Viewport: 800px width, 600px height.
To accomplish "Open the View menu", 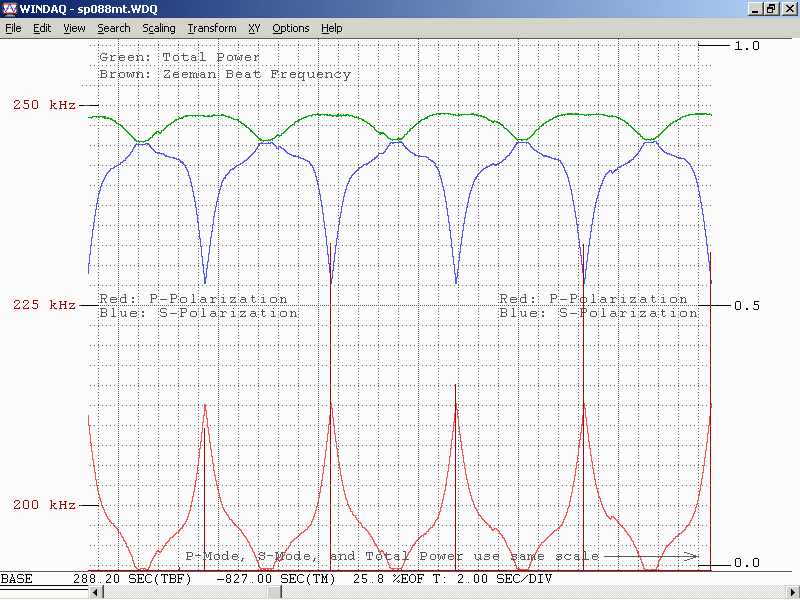I will 74,28.
